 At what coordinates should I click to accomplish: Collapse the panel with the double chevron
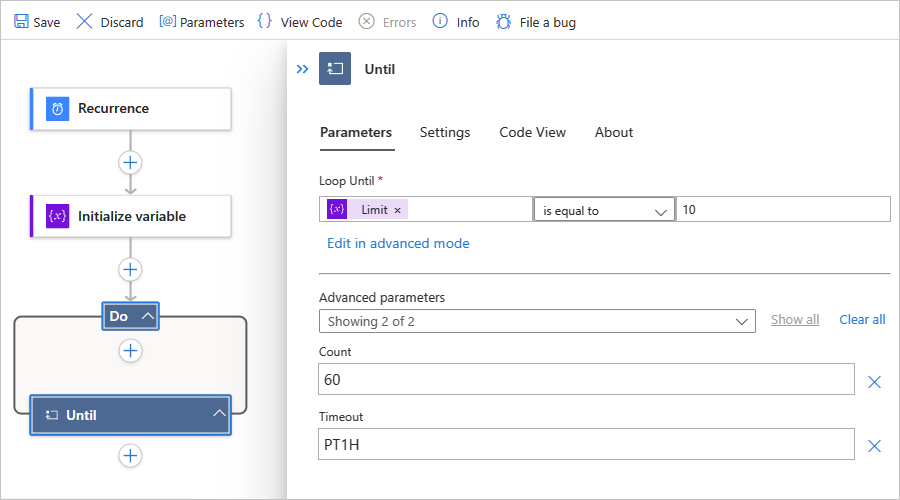click(x=302, y=69)
